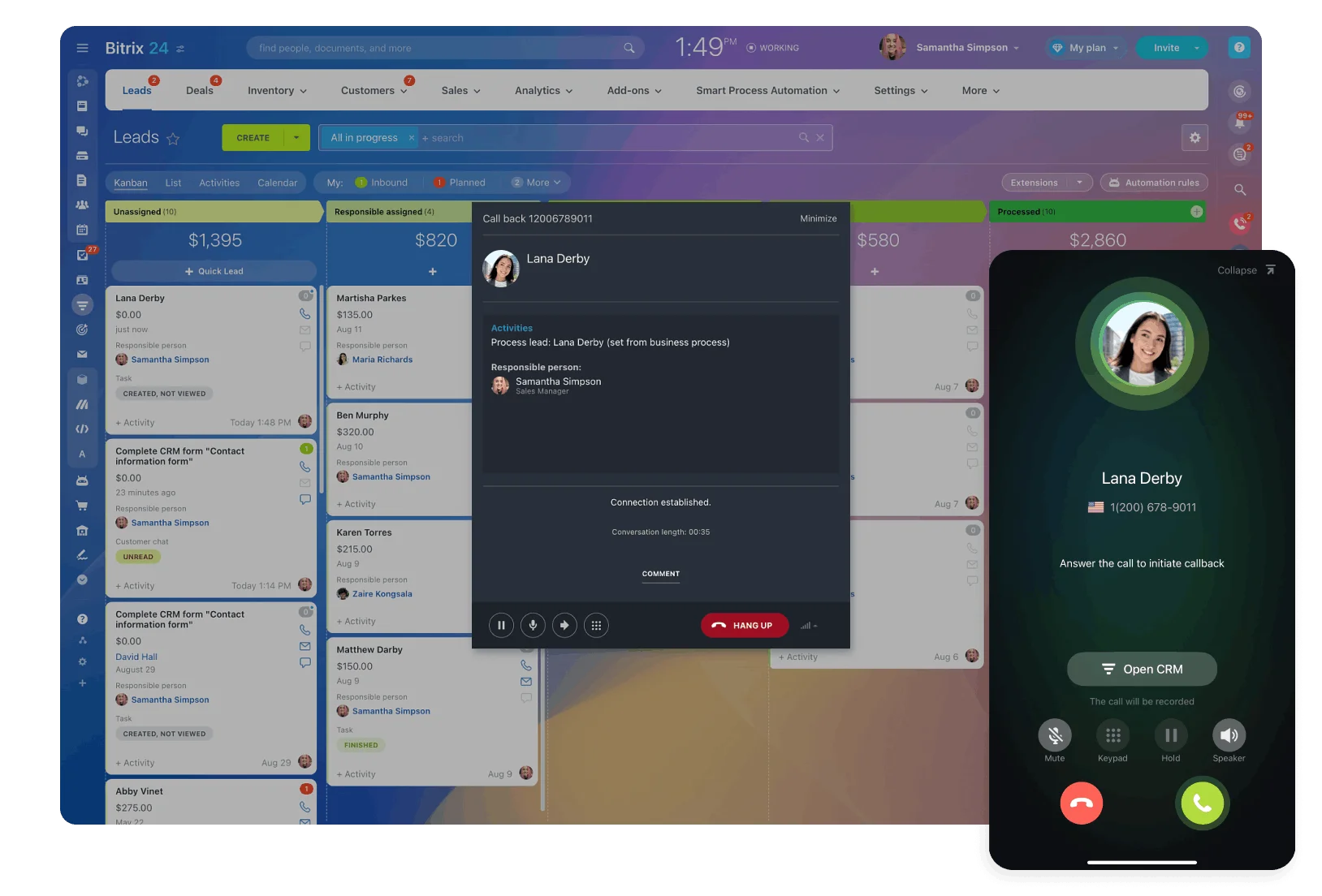Switch to the Deals tab
1322x896 pixels.
click(x=200, y=91)
